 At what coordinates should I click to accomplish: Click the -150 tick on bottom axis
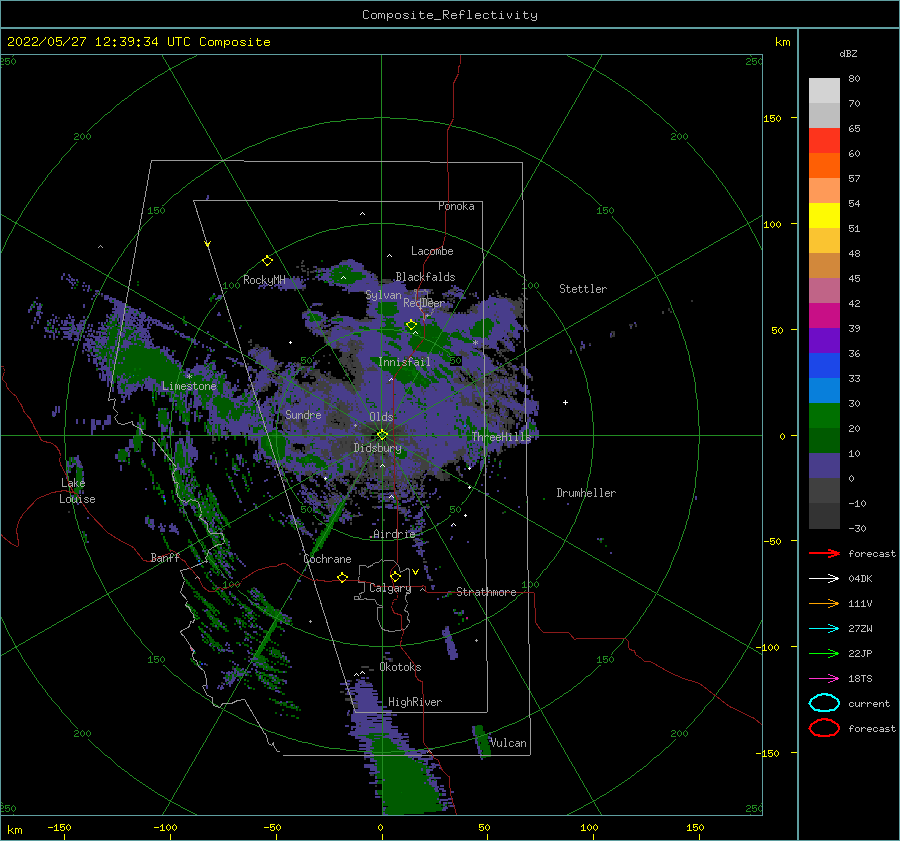(x=59, y=827)
